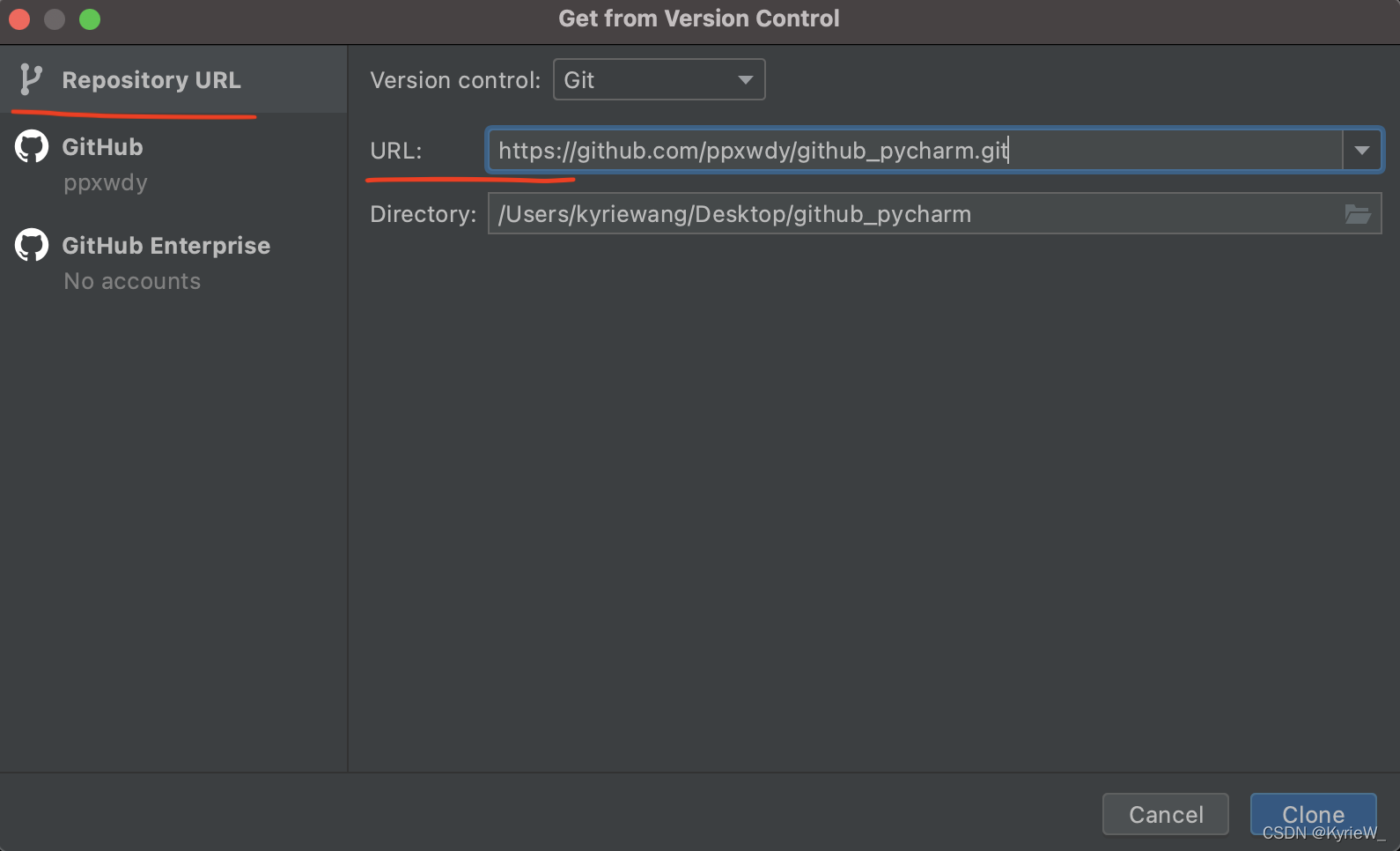The height and width of the screenshot is (851, 1400).
Task: Maximize dialog using the green window button
Action: 90,19
